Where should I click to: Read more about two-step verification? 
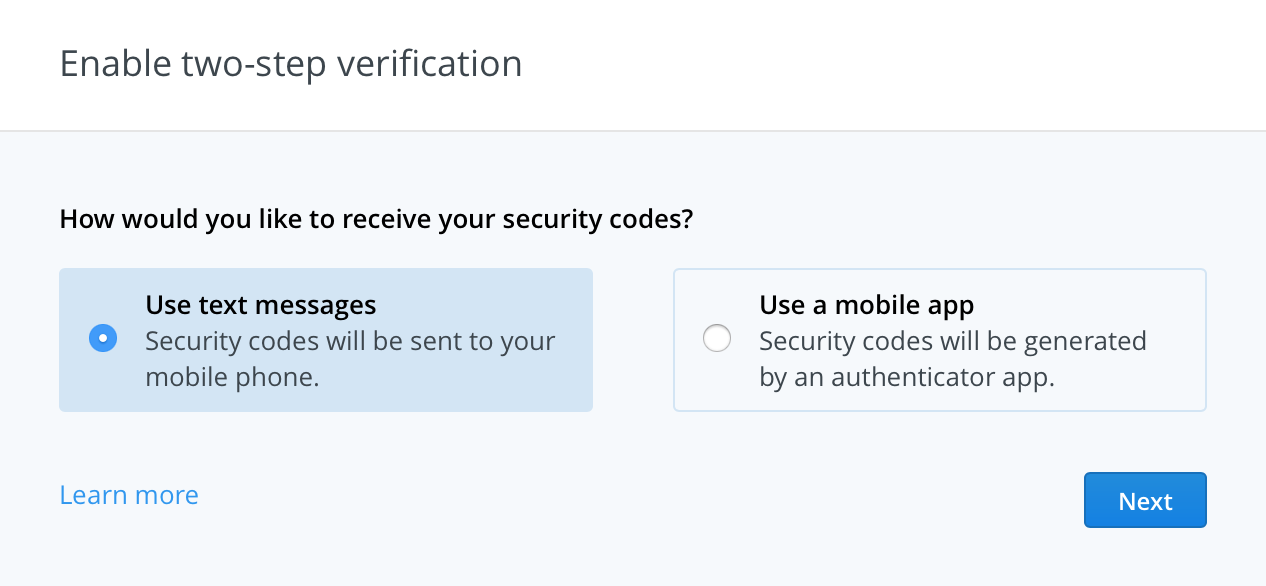pos(128,494)
